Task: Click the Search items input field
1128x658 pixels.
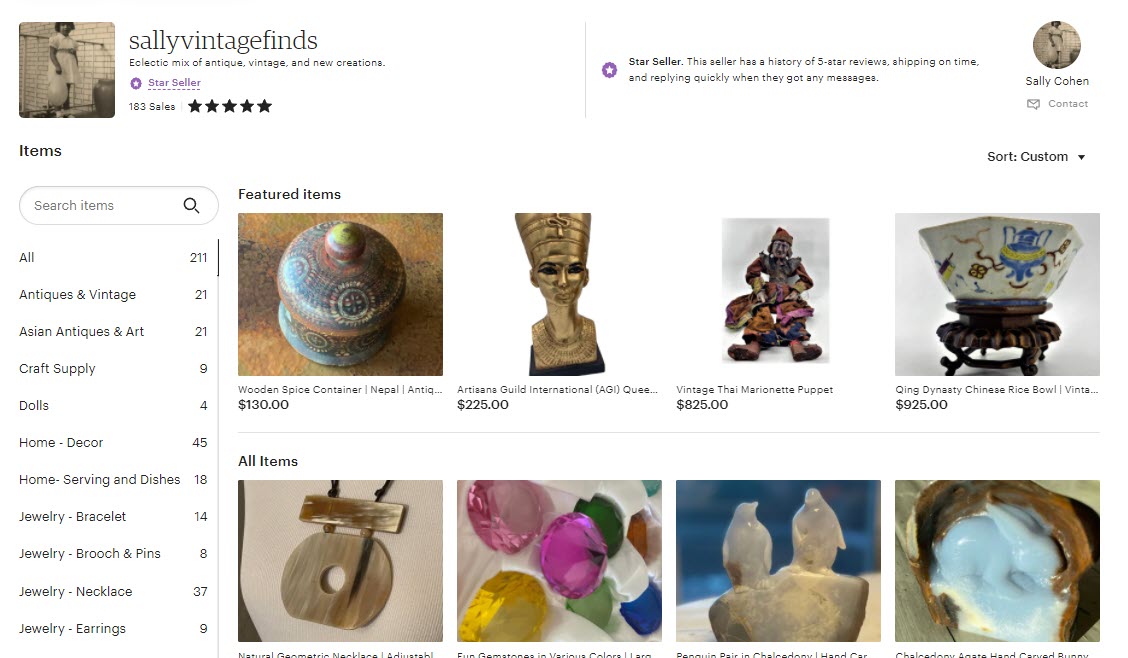Action: (x=119, y=206)
